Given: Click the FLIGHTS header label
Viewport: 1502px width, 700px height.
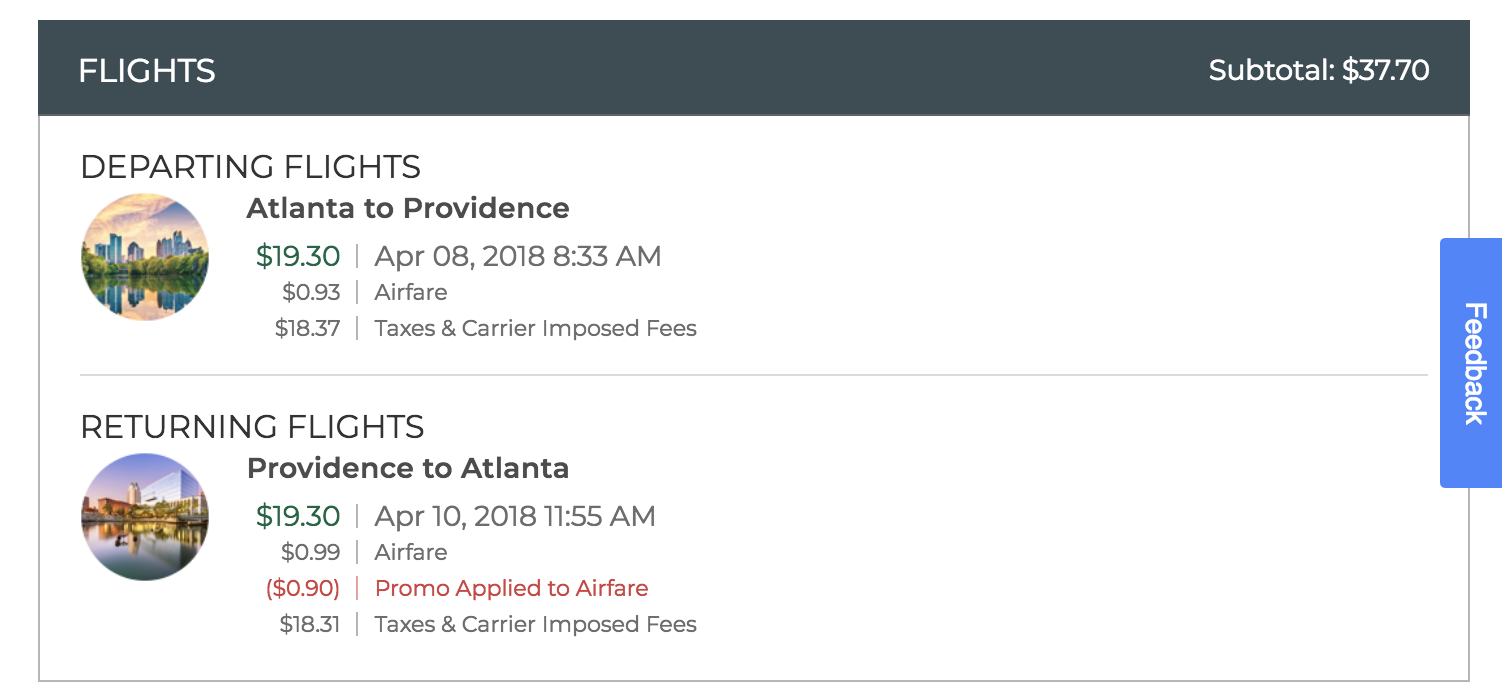Looking at the screenshot, I should (x=146, y=70).
